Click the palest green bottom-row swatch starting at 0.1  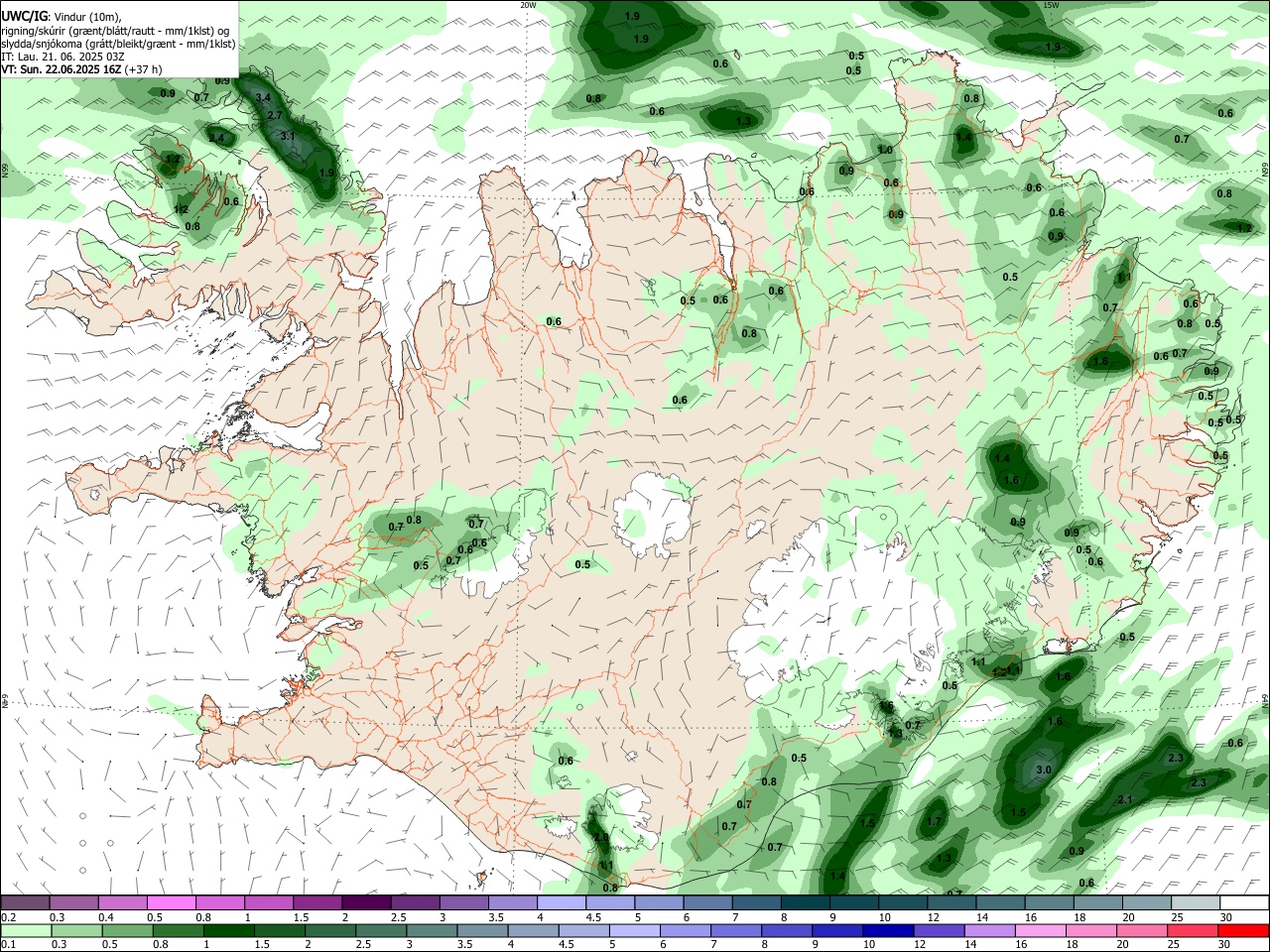coord(25,930)
